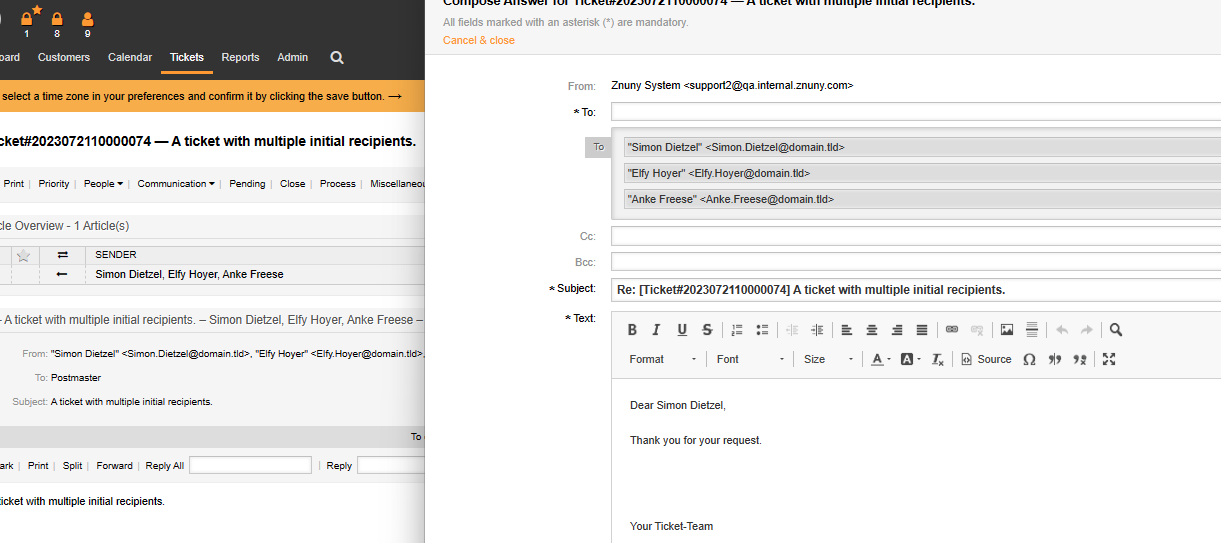Image resolution: width=1221 pixels, height=543 pixels.
Task: Toggle underline formatting
Action: pos(682,330)
